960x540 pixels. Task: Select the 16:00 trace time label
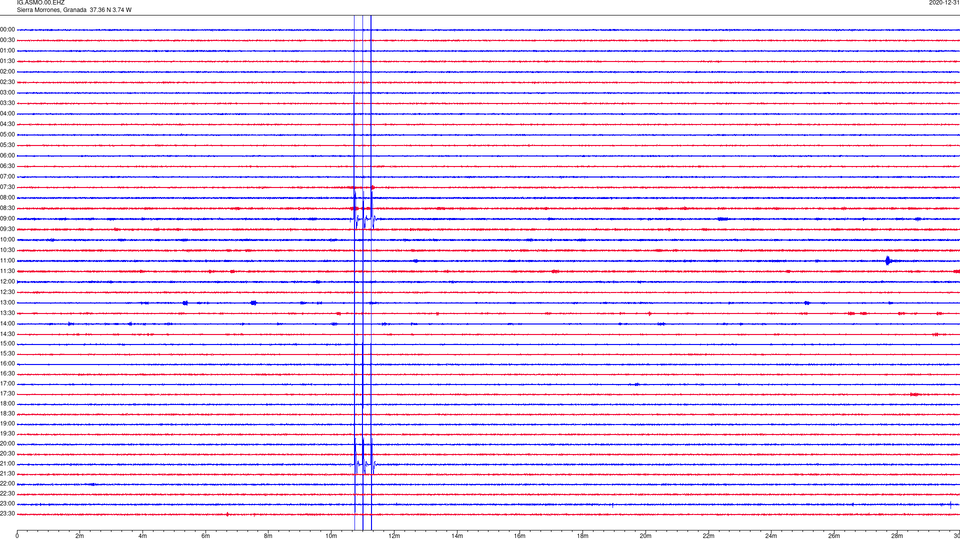(7, 364)
